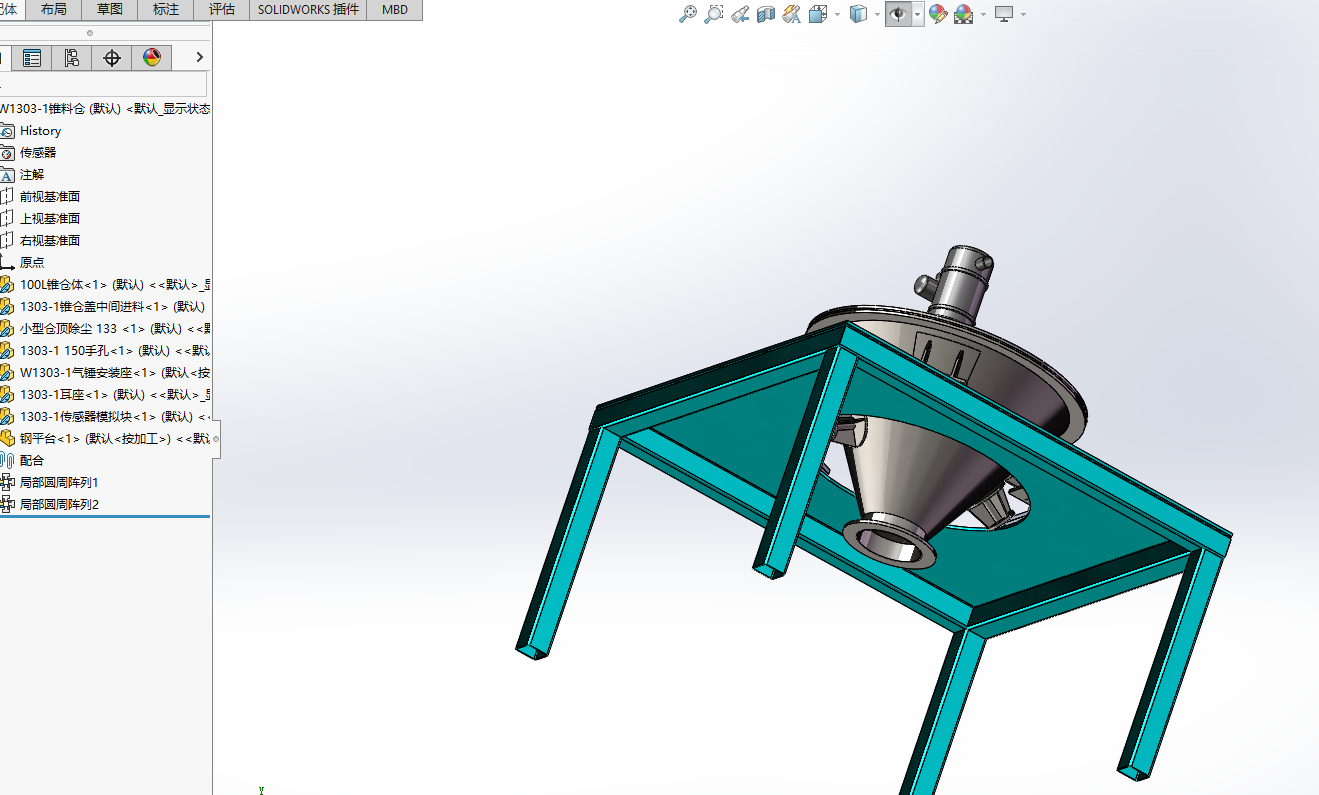Open the Display Style dropdown arrow
This screenshot has width=1319, height=795.
tap(877, 14)
